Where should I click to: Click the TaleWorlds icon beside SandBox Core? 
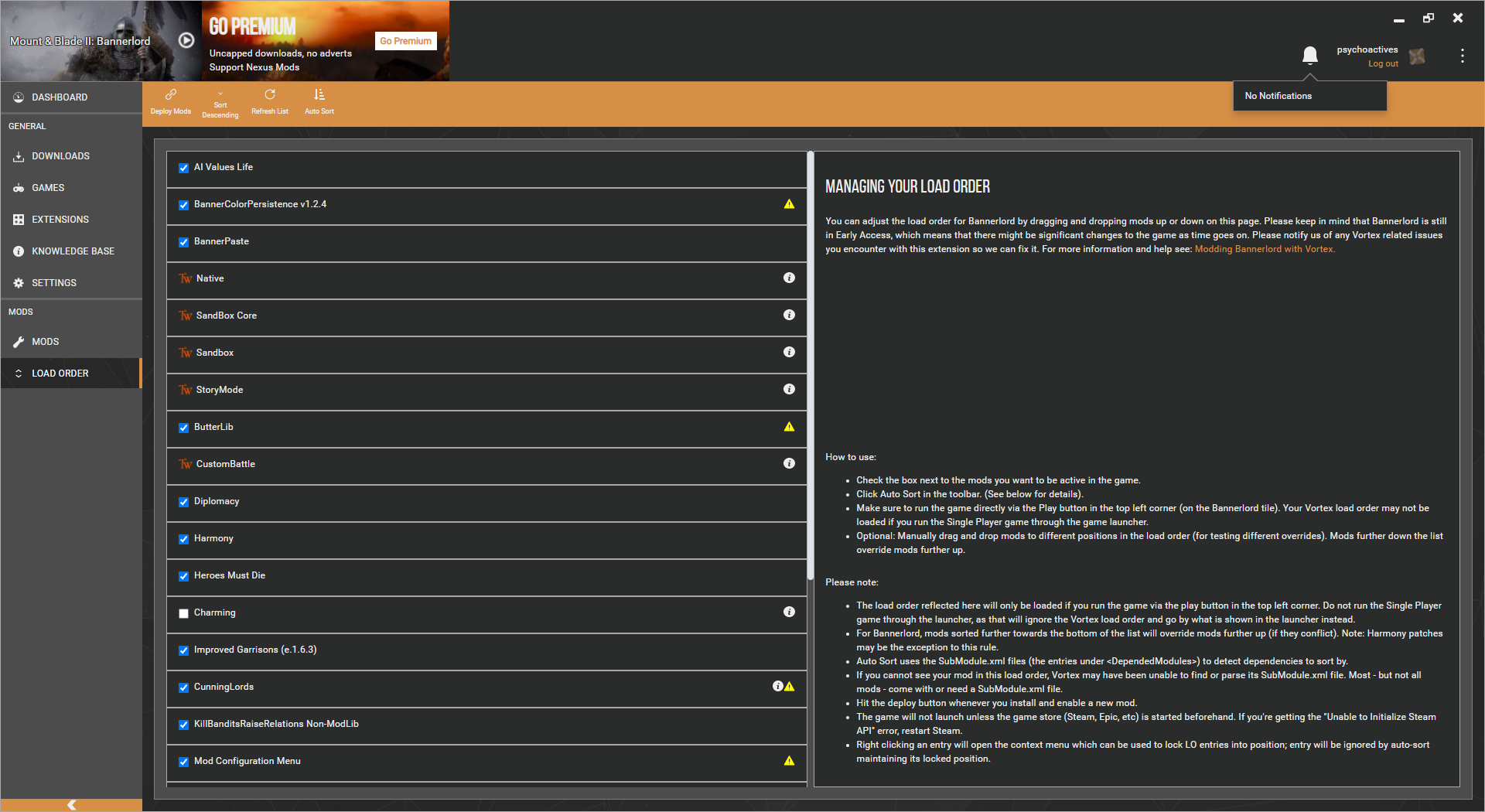pos(186,316)
